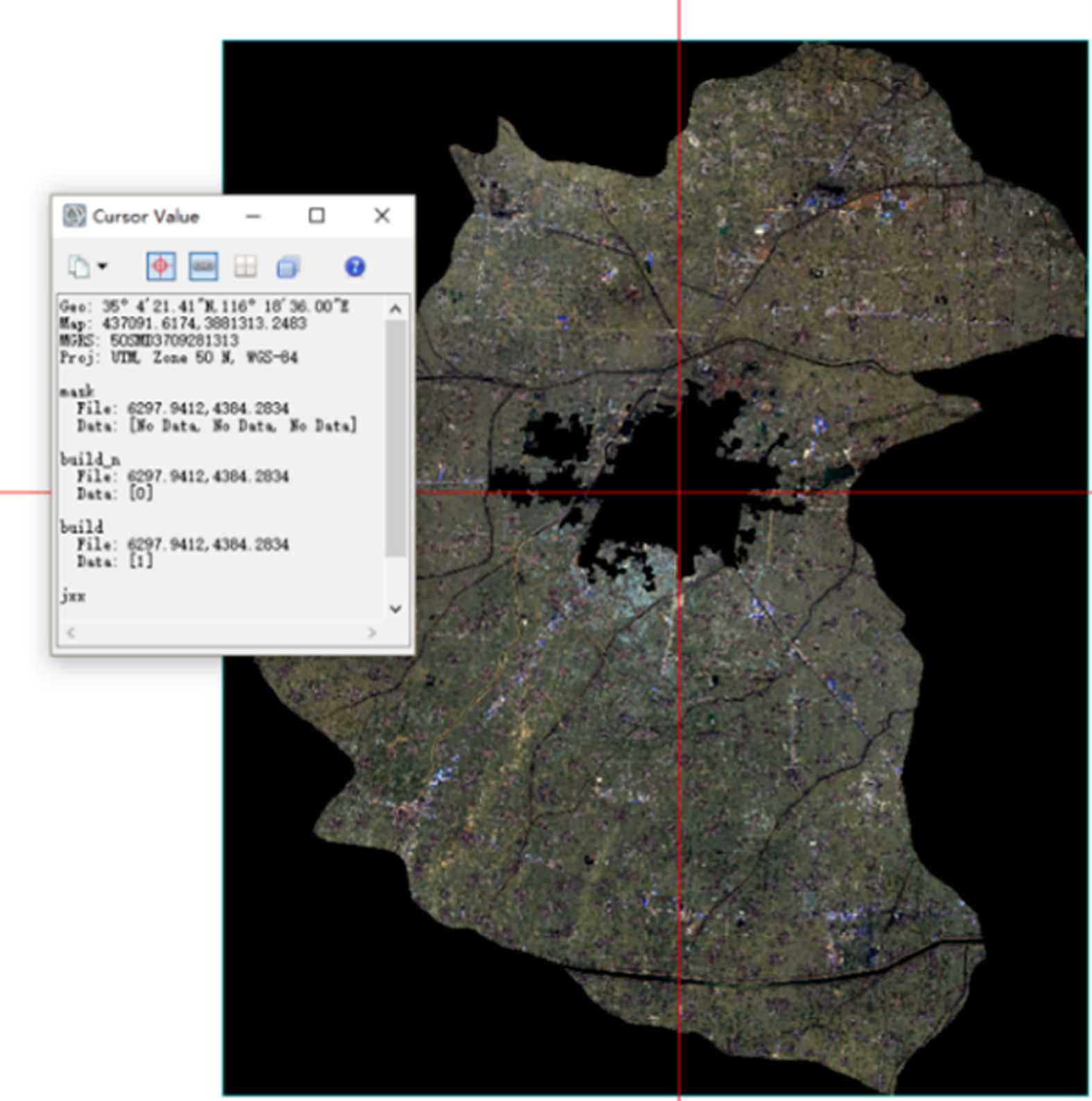
Task: Click the build_n layer name text
Action: click(90, 459)
